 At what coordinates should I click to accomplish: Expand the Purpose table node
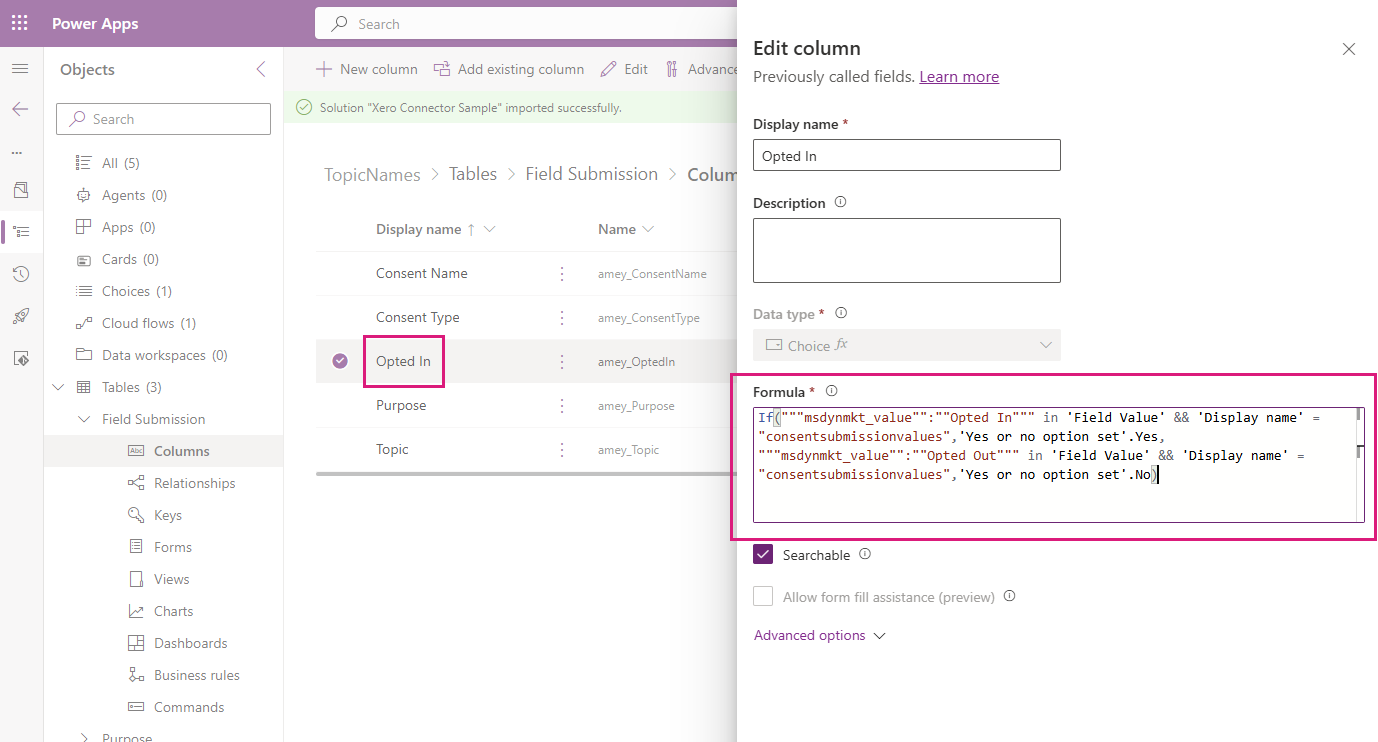84,738
